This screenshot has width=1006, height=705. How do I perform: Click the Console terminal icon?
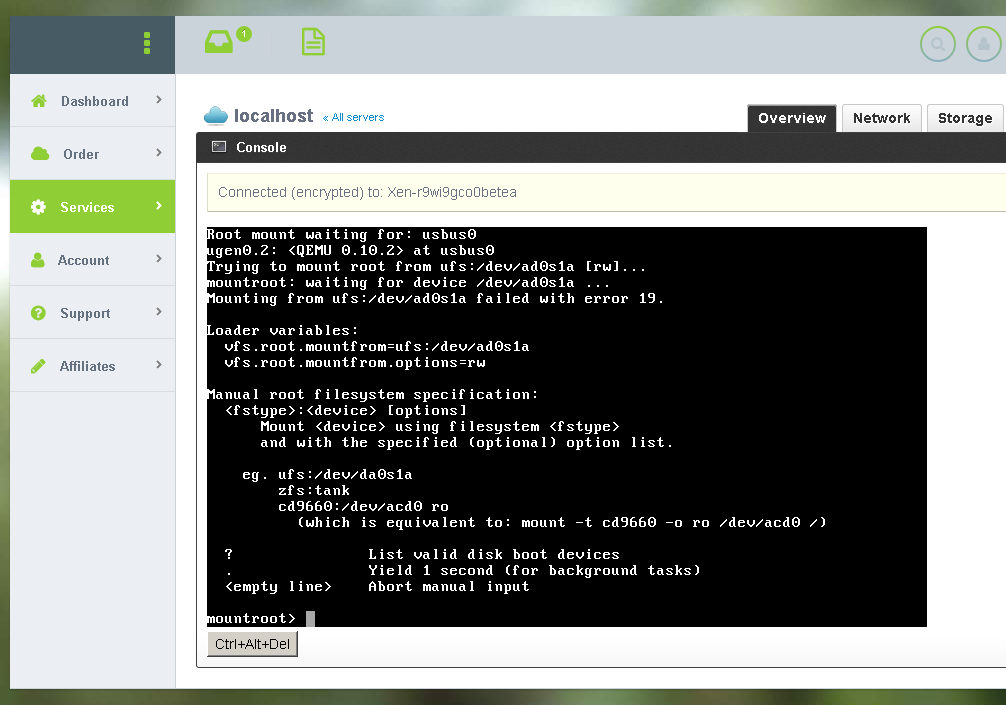click(219, 147)
